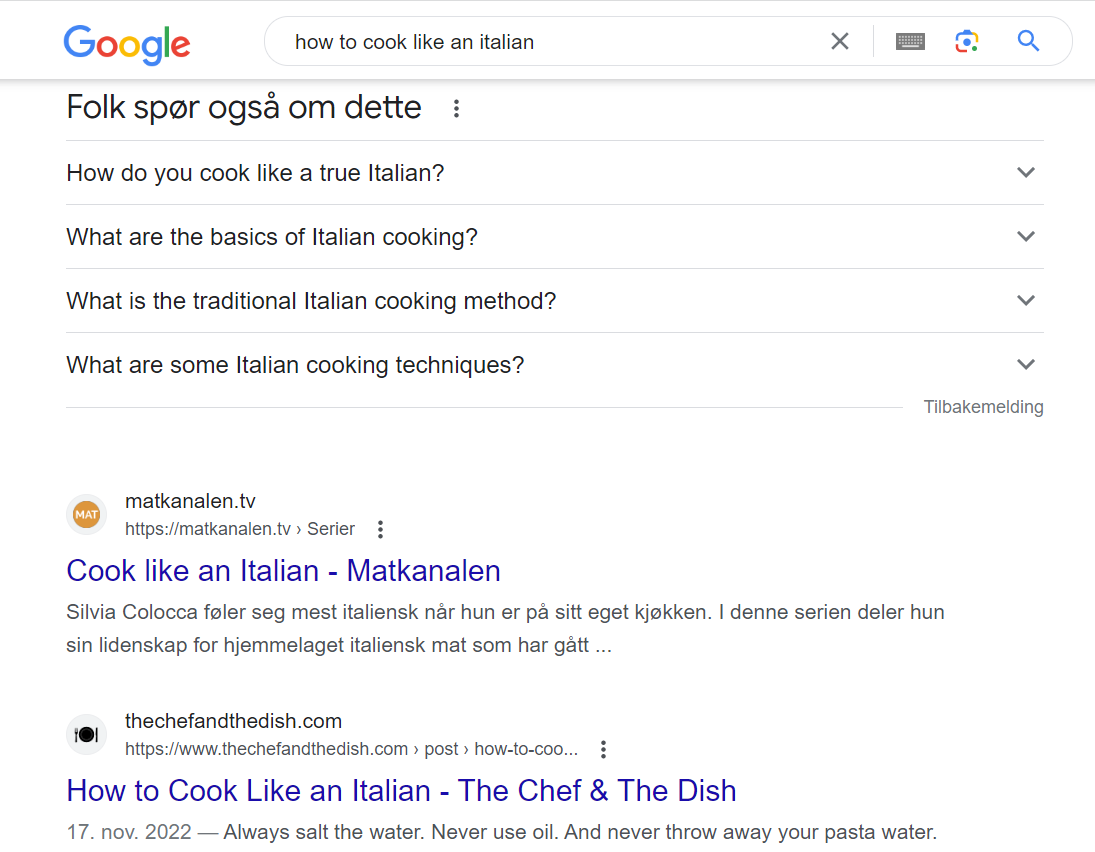This screenshot has height=852, width=1095.
Task: Click the Google logo
Action: tap(126, 44)
